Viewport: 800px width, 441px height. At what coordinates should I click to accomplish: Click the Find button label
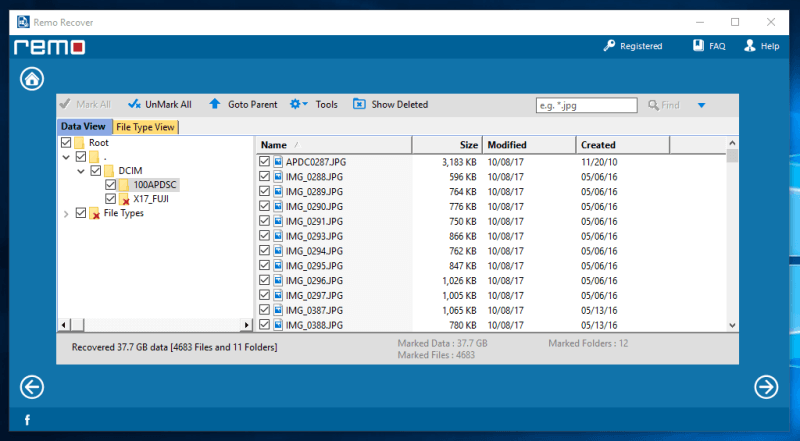coord(670,105)
